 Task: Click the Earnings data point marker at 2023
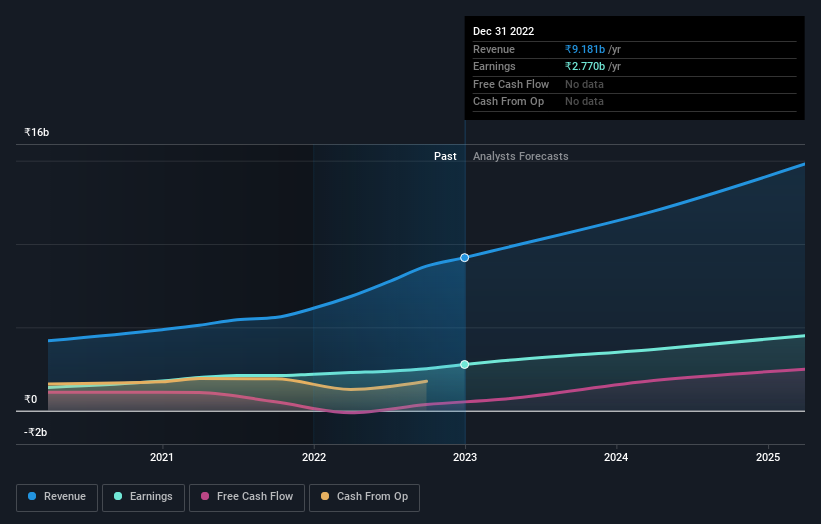click(x=464, y=364)
